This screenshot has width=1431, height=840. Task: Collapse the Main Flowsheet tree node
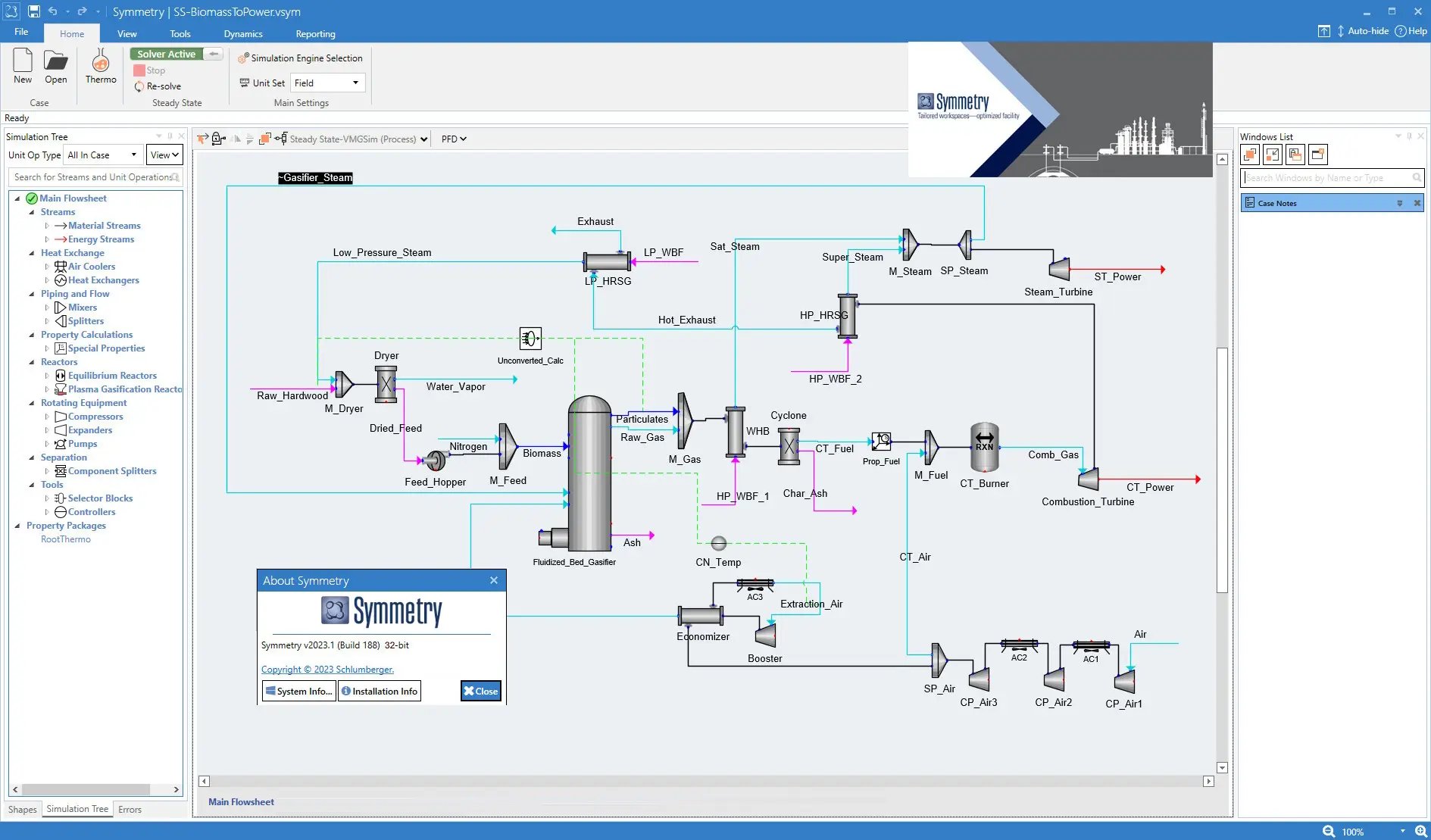coord(17,198)
